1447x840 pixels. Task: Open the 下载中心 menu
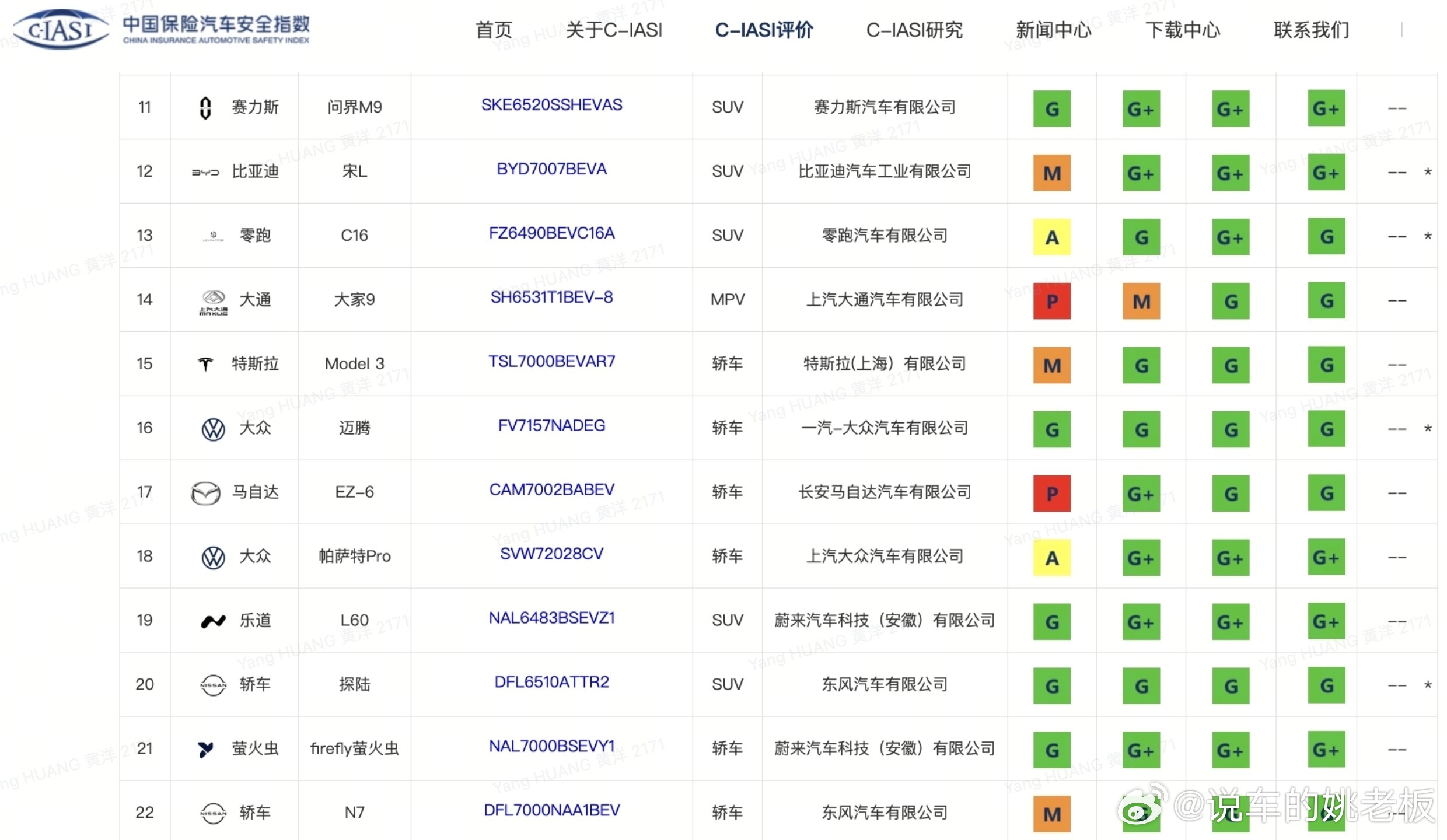click(x=1183, y=30)
